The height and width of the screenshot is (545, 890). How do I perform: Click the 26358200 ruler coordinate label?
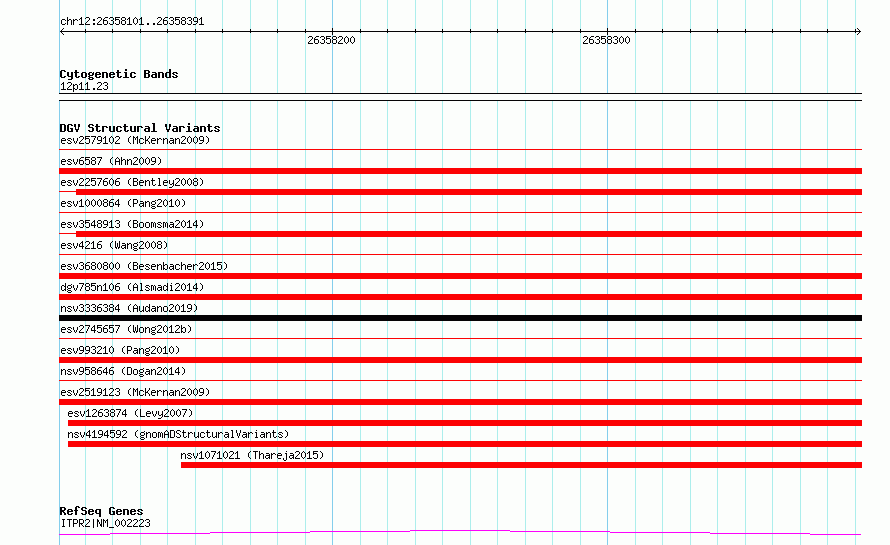(x=331, y=40)
